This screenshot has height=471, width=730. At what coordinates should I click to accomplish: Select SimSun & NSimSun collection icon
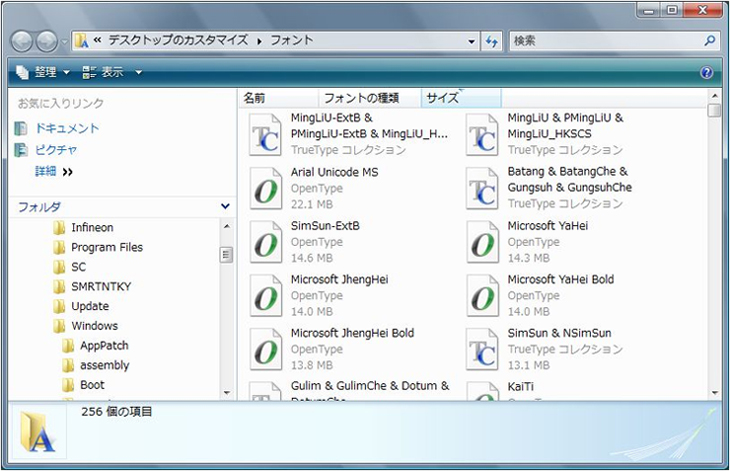(482, 349)
